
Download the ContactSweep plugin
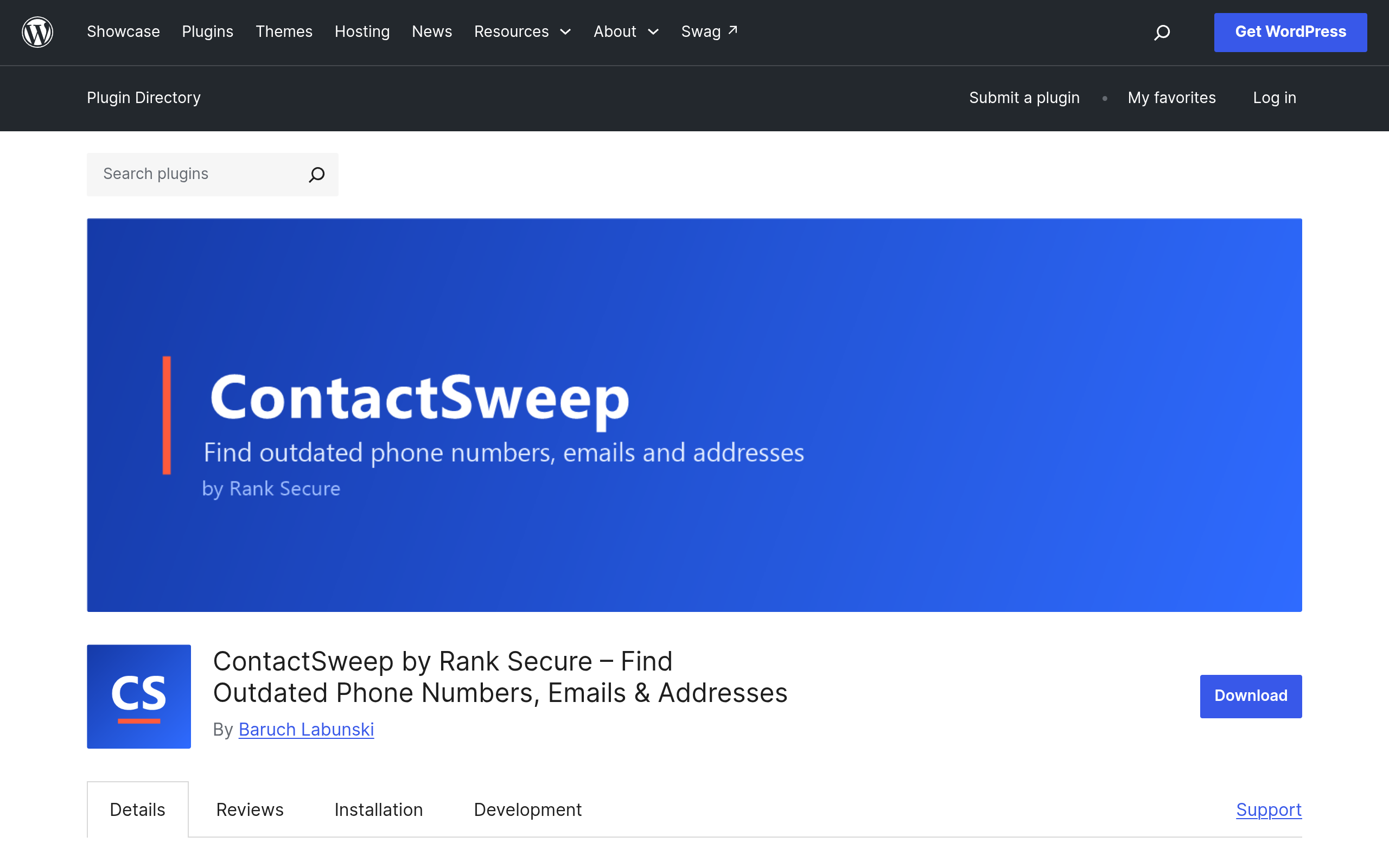coord(1251,696)
